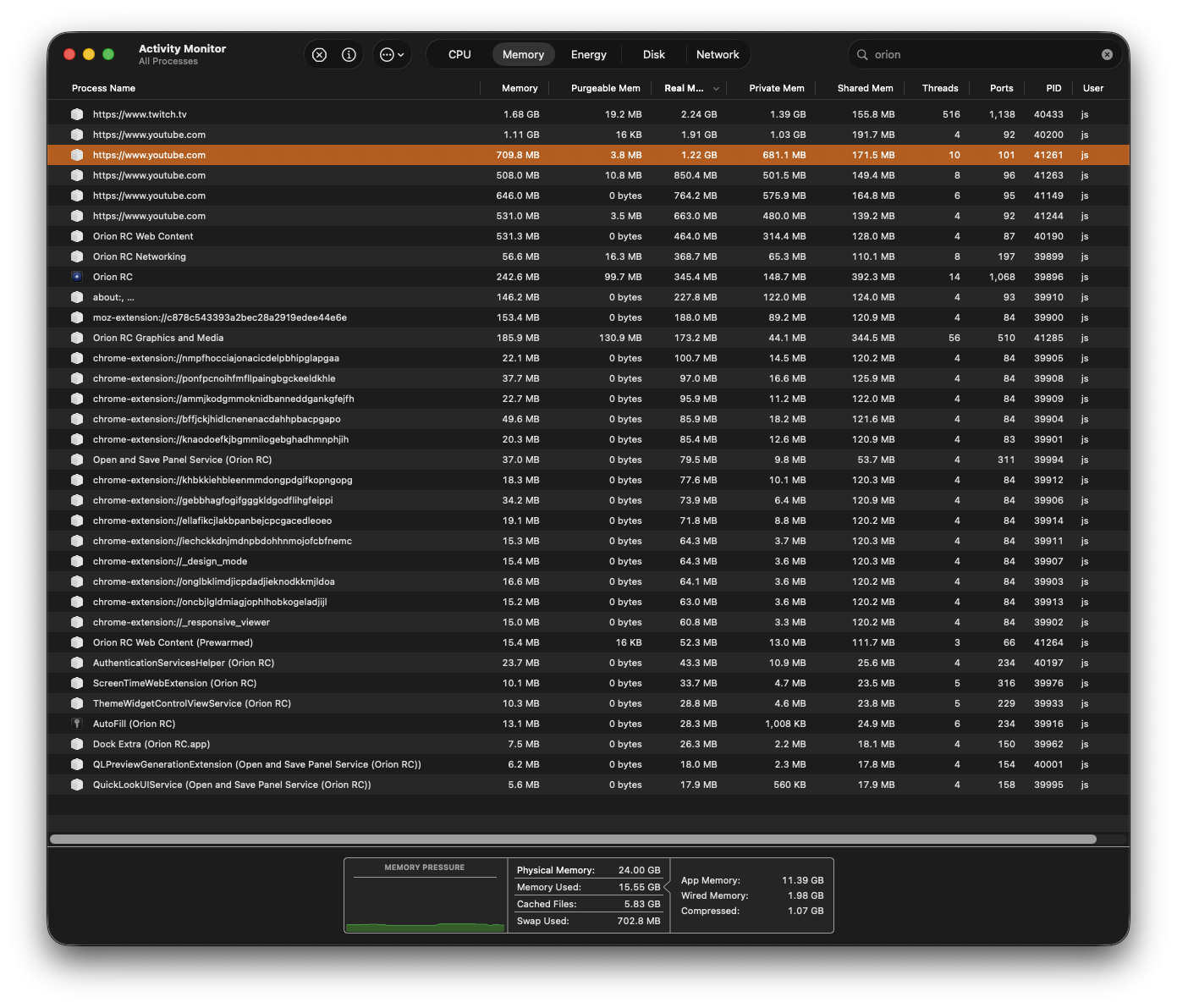Click the Physical Memory 24.00 GB entry
Viewport: 1177px width, 1008px height.
point(589,870)
